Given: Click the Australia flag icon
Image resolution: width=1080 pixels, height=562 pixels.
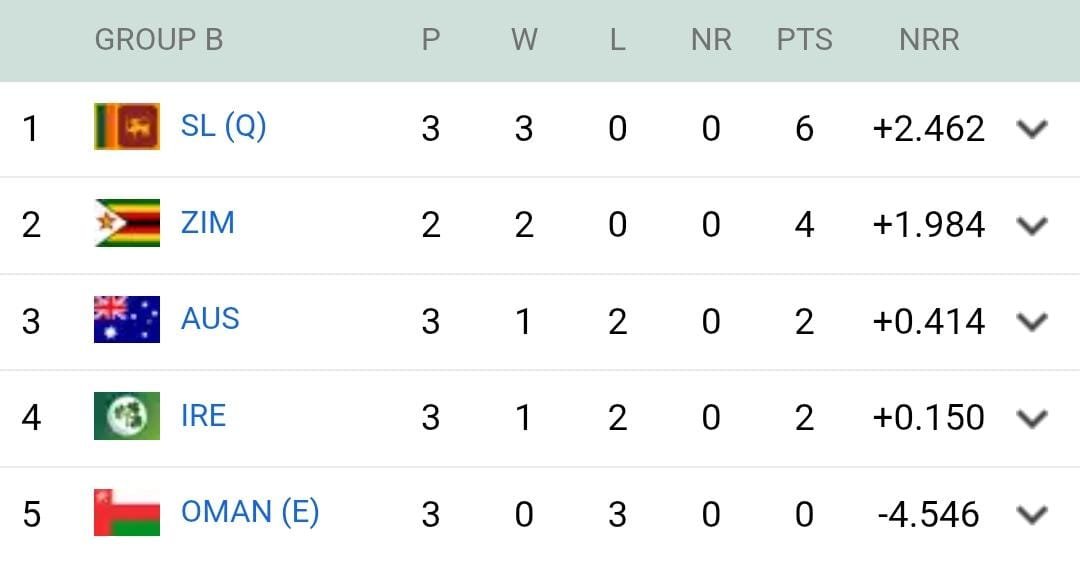Looking at the screenshot, I should 127,320.
